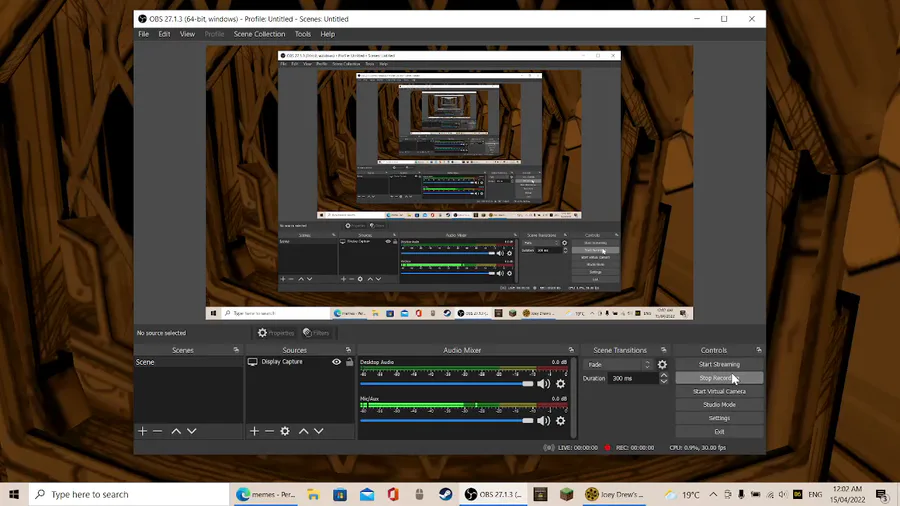
Task: Click the Start Streaming button
Action: coord(719,364)
